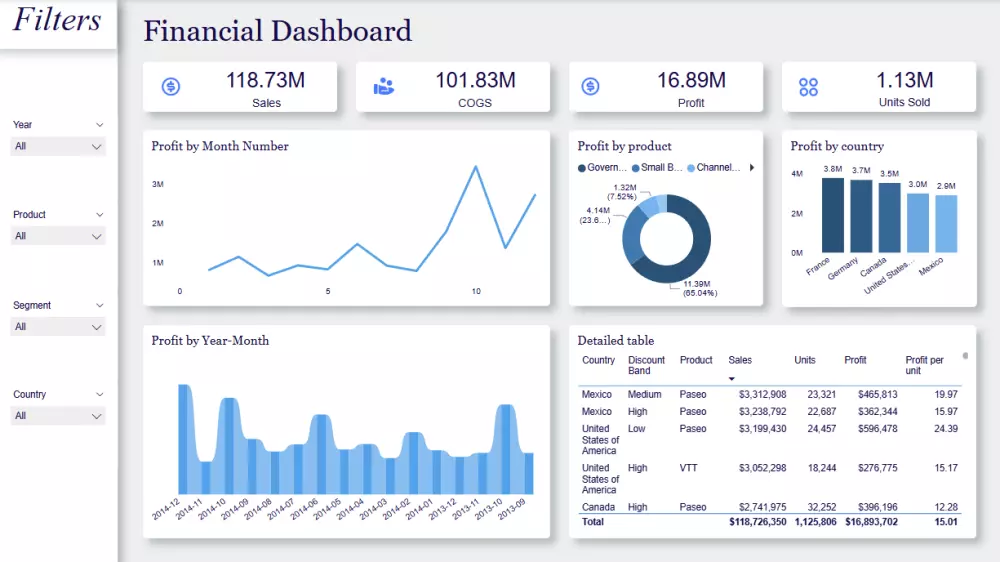Click the COGS card people icon
The width and height of the screenshot is (1000, 562).
[383, 86]
